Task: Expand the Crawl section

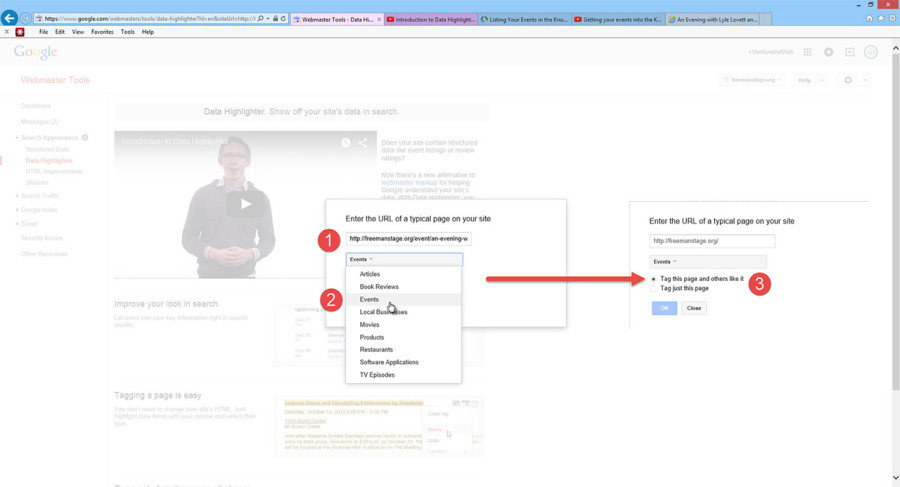Action: tap(17, 224)
